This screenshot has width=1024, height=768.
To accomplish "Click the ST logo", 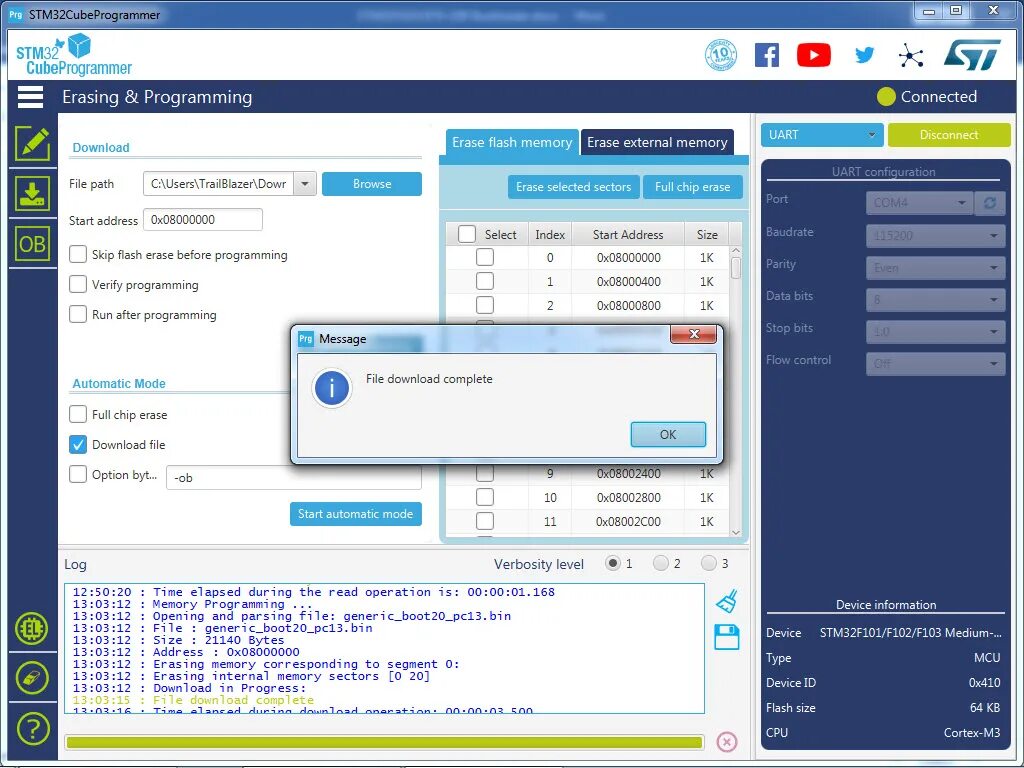I will point(972,55).
